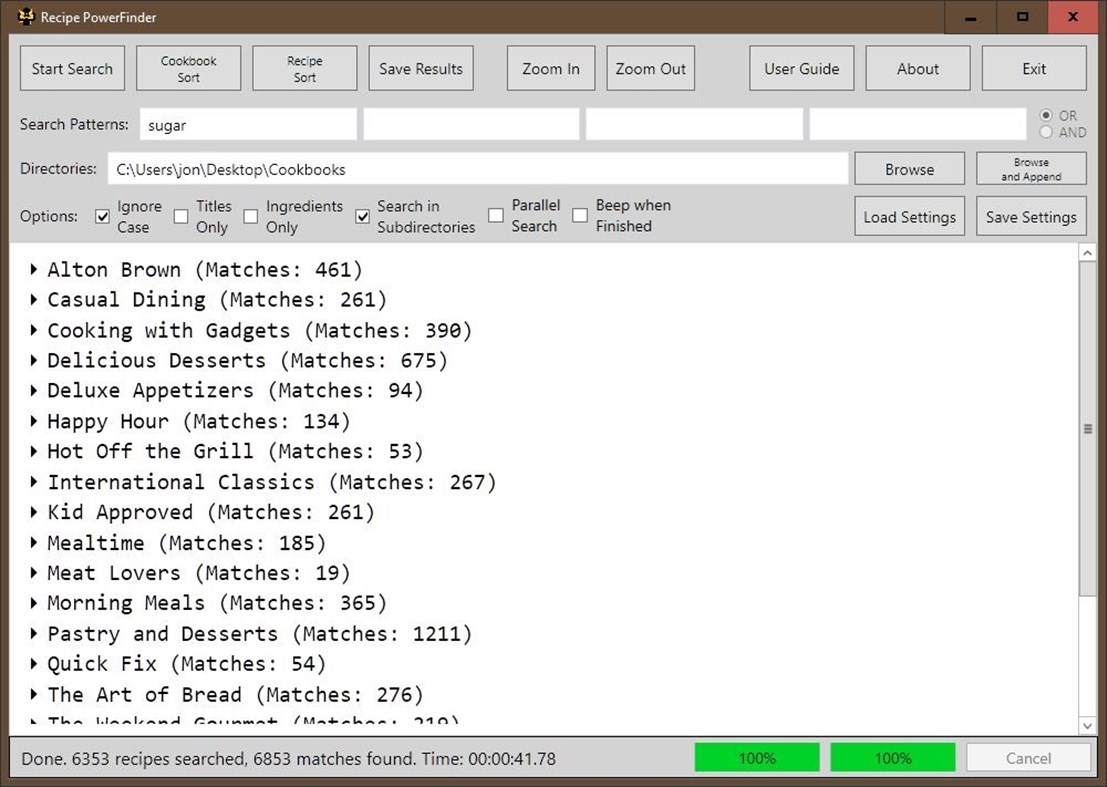Viewport: 1107px width, 787px height.
Task: Click Browse and Append for directories
Action: [1031, 167]
